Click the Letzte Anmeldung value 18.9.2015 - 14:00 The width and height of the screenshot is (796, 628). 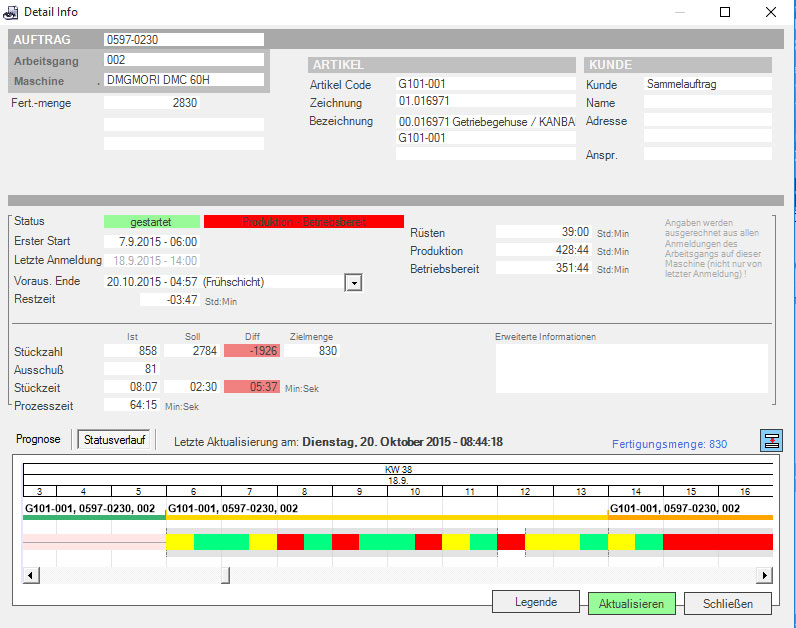coord(152,261)
